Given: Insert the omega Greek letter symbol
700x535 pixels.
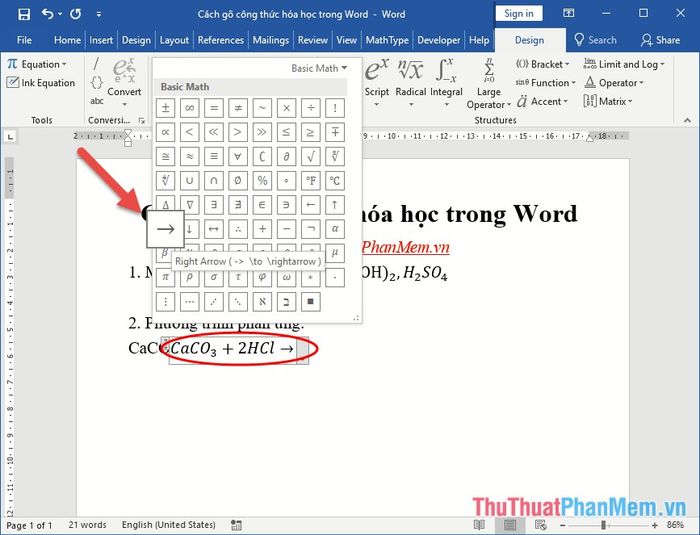Looking at the screenshot, I should click(287, 277).
